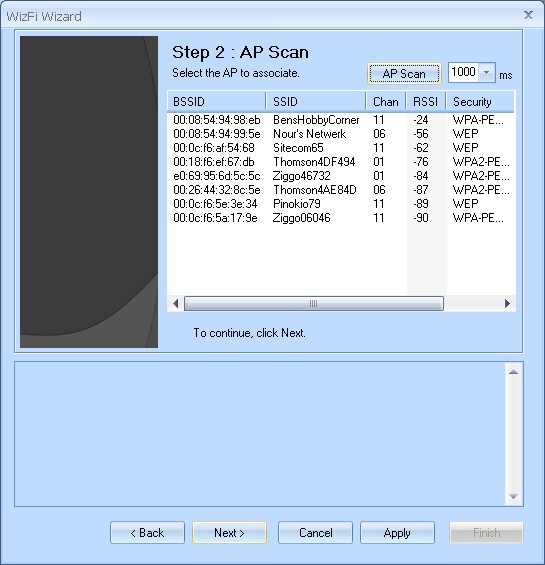Click the log panel scroll down arrow

click(x=513, y=497)
